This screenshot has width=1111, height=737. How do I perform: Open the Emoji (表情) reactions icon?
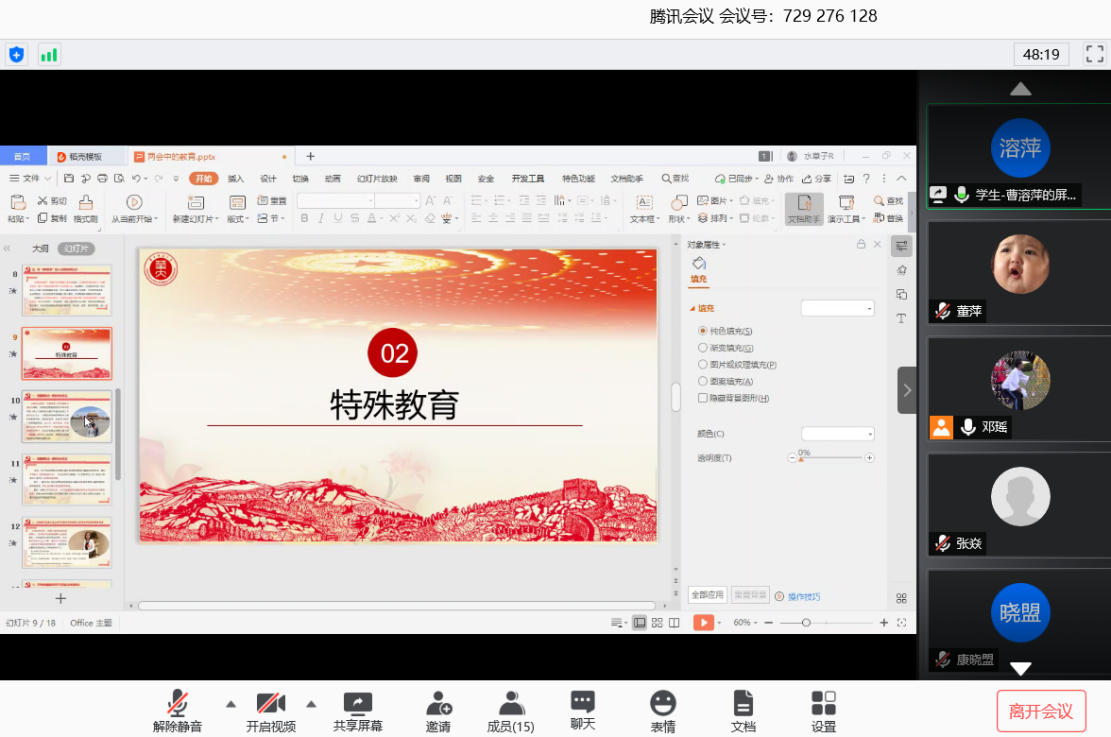pyautogui.click(x=662, y=703)
